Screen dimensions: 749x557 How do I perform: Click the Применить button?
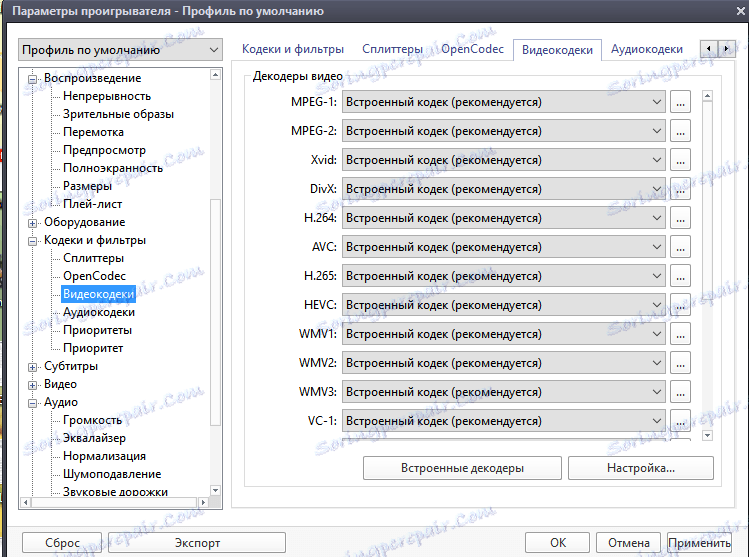[x=699, y=543]
